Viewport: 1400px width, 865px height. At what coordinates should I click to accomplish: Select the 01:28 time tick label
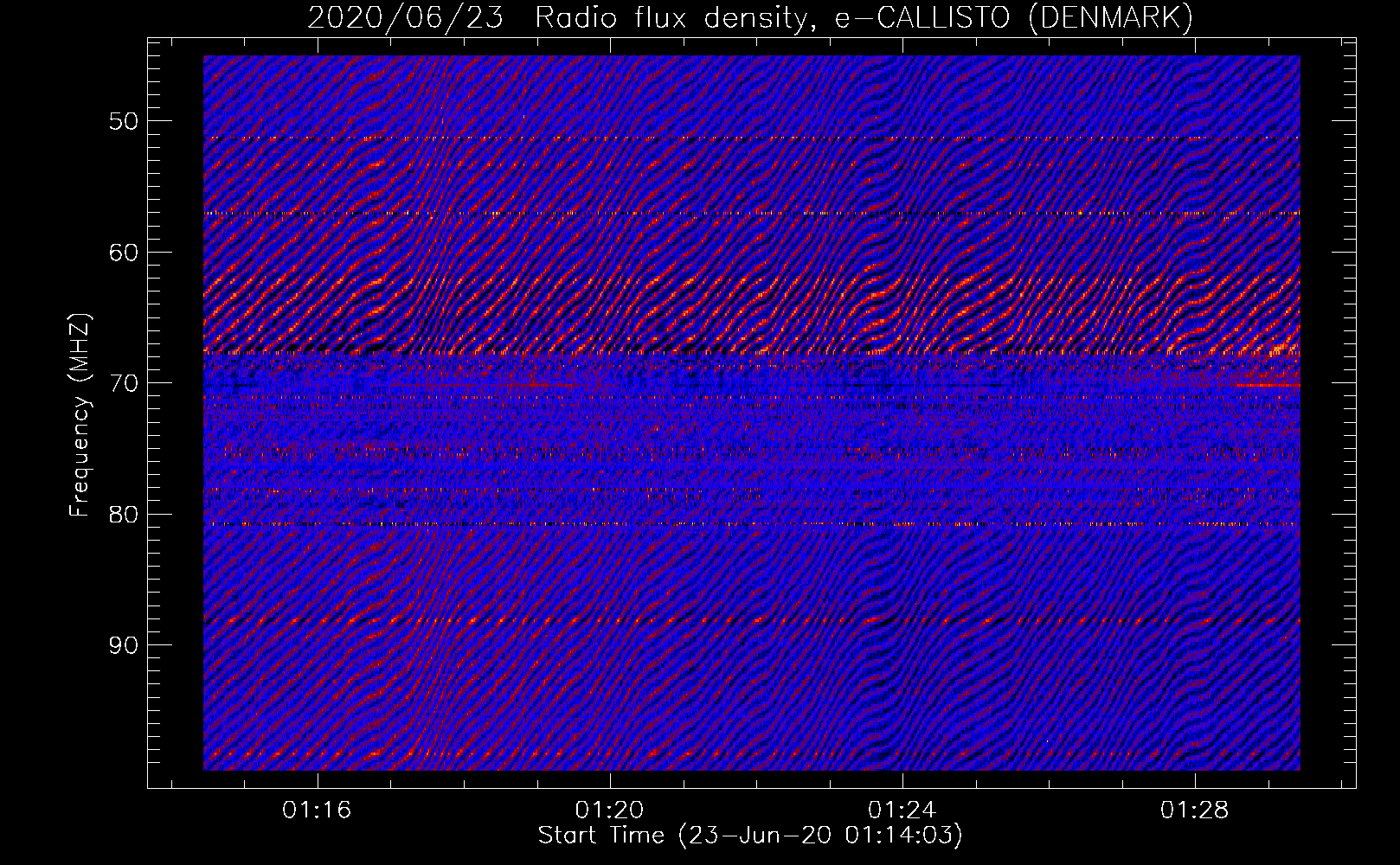pos(1194,811)
